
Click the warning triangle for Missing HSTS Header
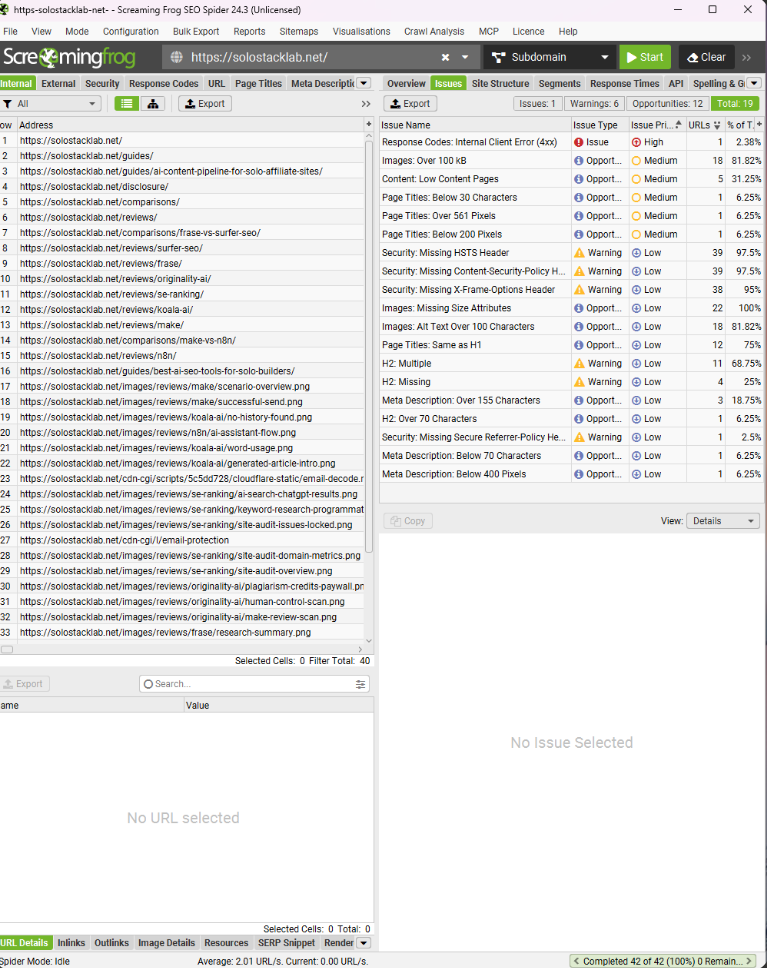click(x=579, y=252)
